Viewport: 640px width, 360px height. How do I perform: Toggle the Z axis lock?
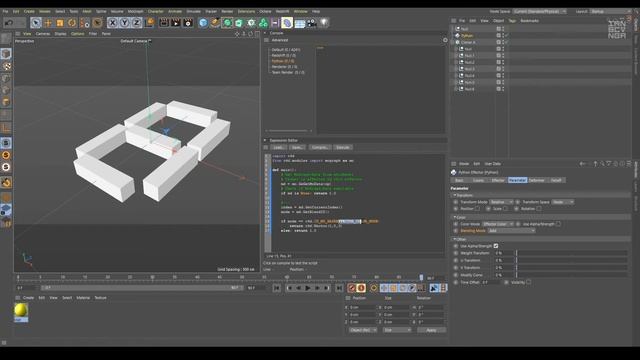click(x=136, y=23)
